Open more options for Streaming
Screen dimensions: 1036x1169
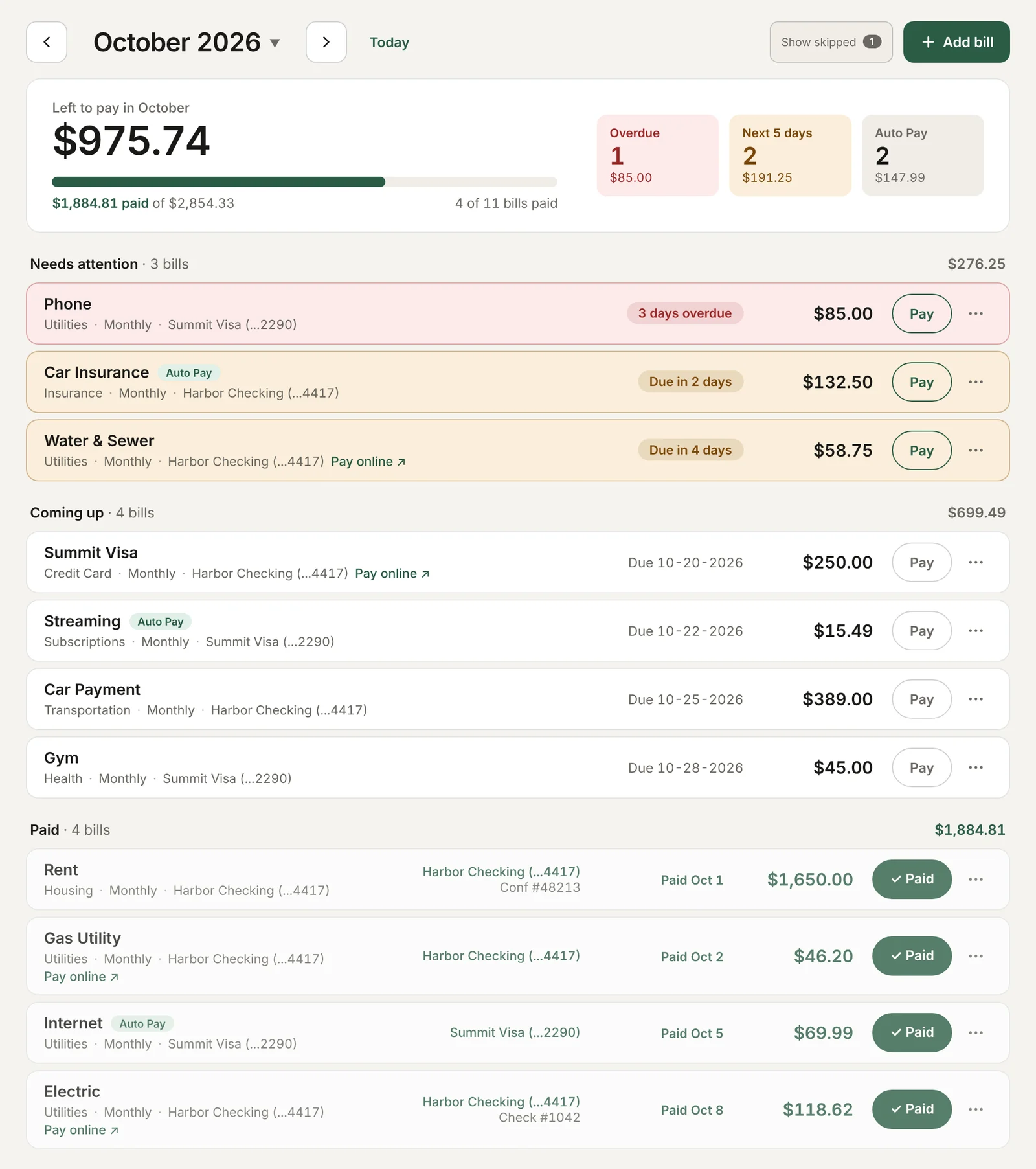pos(976,631)
